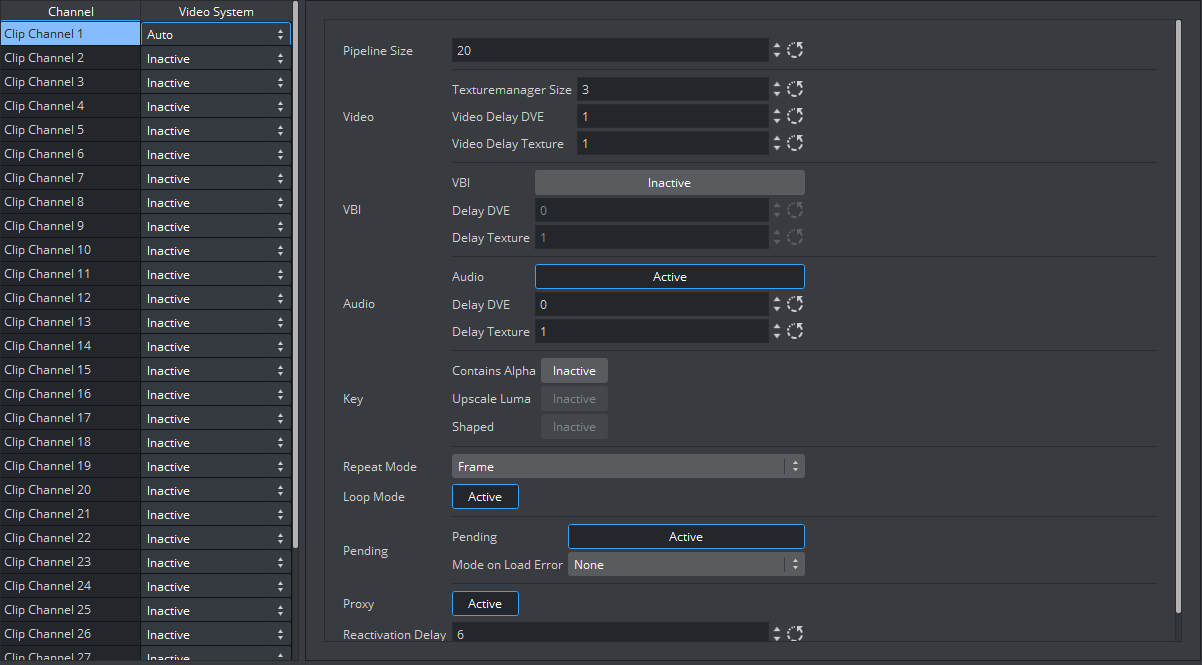Disable the Audio Active toggle
This screenshot has height=665, width=1202.
coord(669,277)
